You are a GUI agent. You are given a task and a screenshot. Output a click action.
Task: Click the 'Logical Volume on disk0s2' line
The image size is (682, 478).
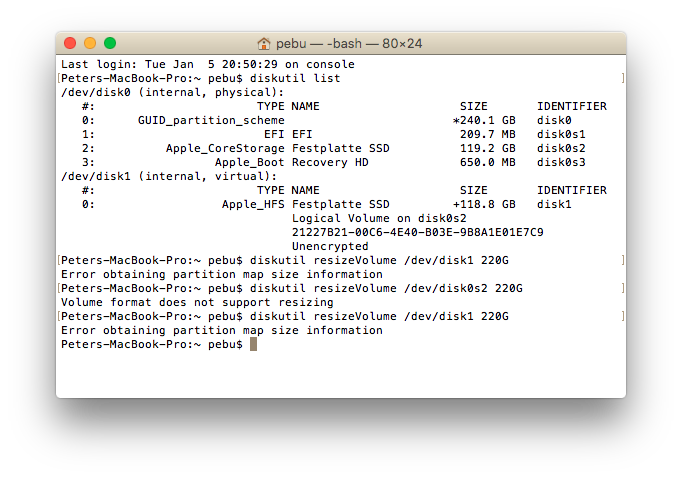coord(379,218)
